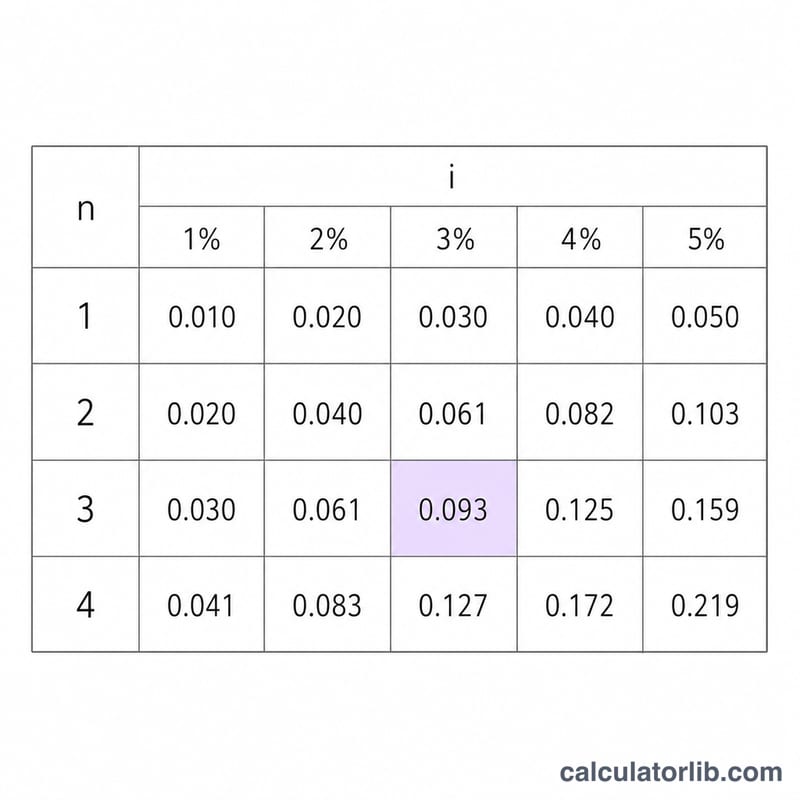This screenshot has height=800, width=800.
Task: Open the calculatorlib.com watermark link
Action: [671, 771]
